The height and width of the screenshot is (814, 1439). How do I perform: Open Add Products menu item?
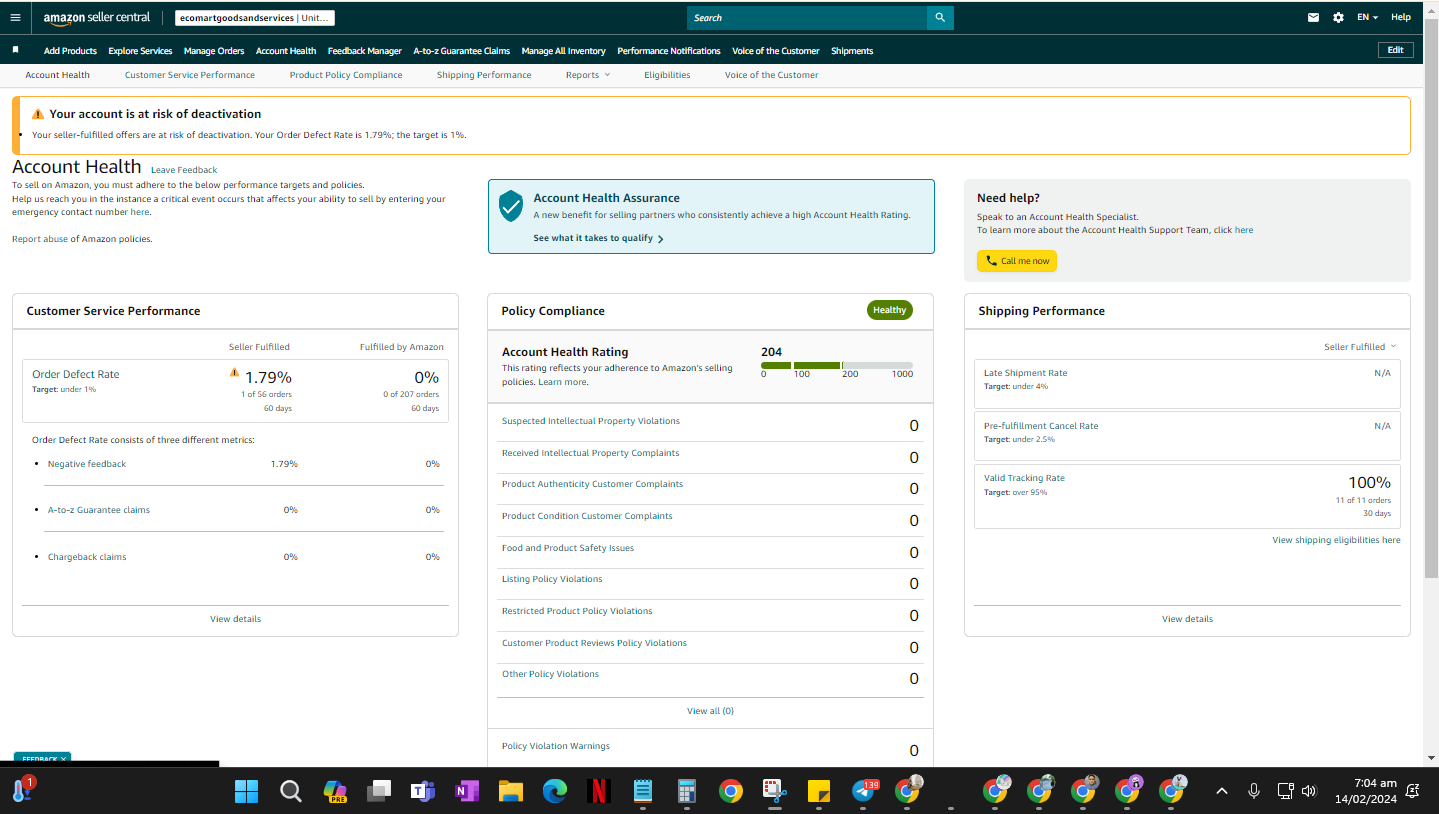[70, 51]
